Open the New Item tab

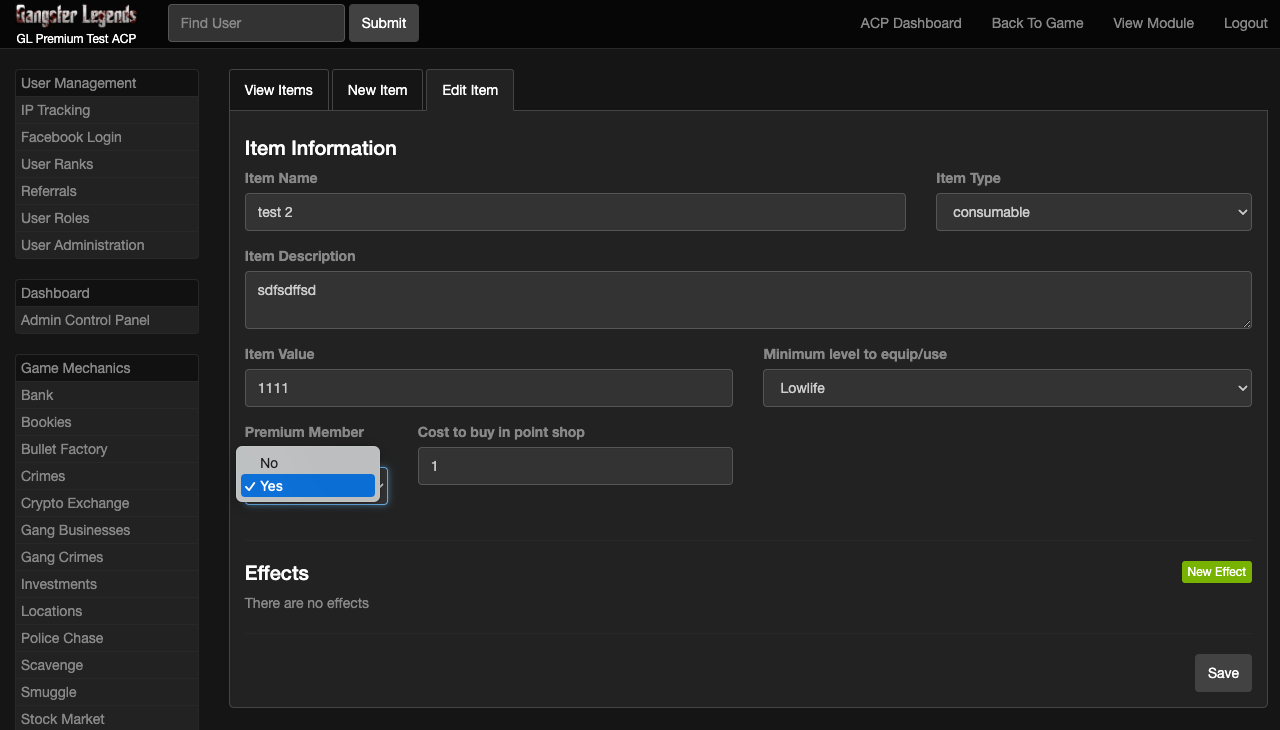click(x=377, y=90)
